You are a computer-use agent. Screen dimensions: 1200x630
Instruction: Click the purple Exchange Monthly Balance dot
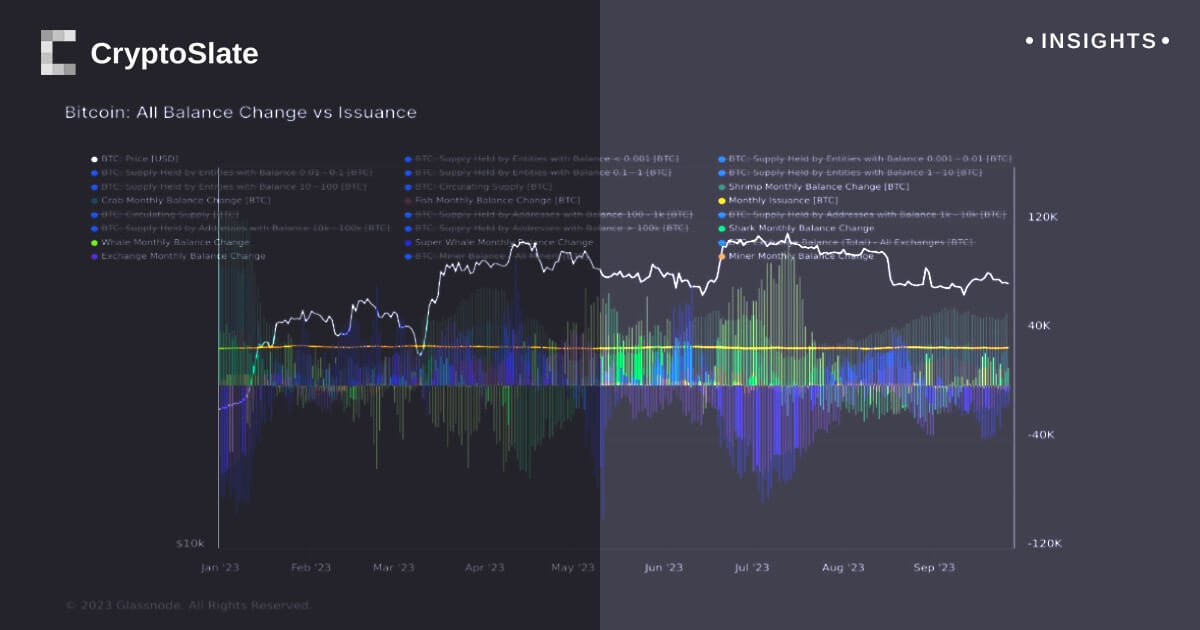coord(94,257)
